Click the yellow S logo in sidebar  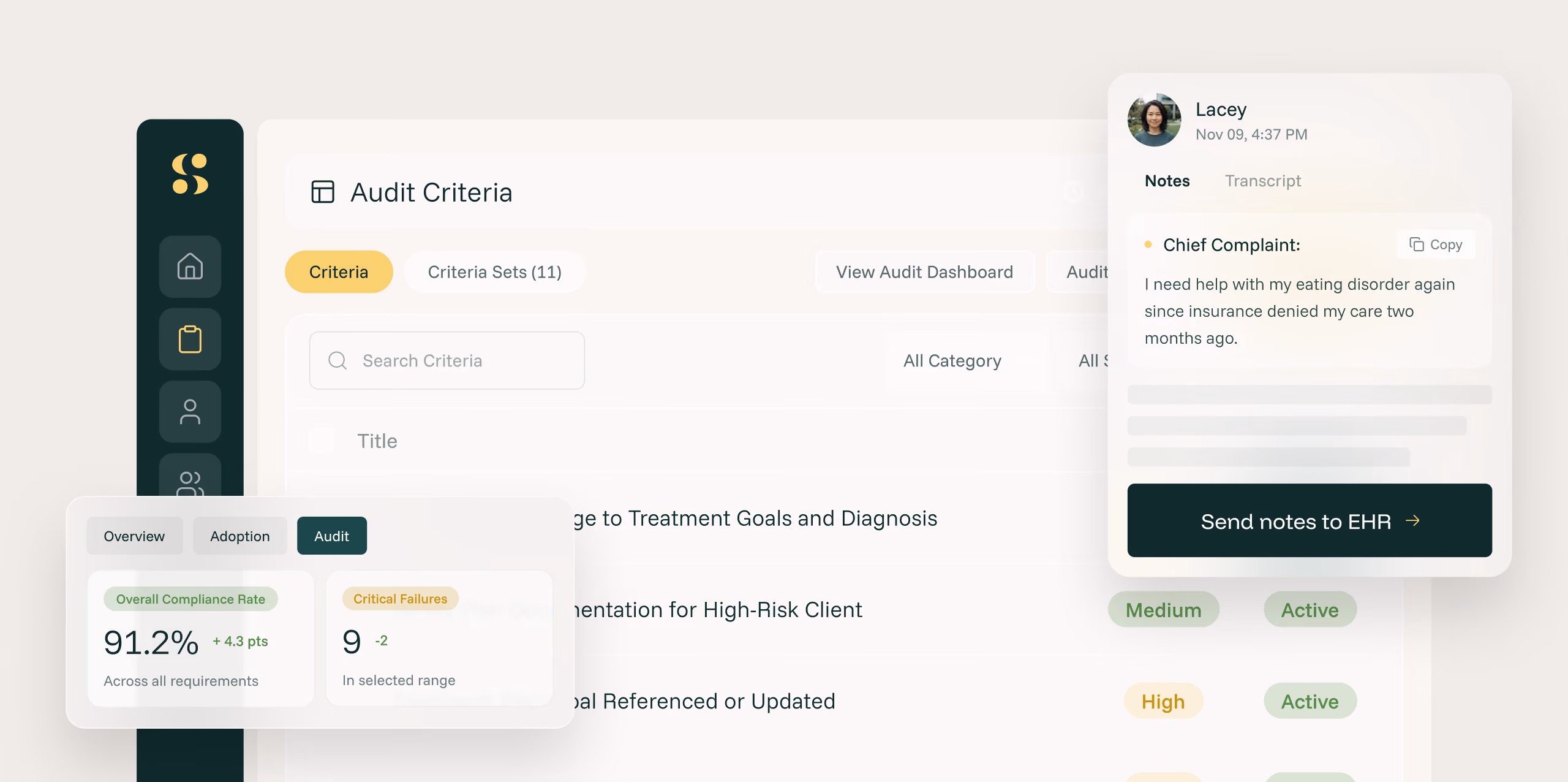click(x=190, y=174)
